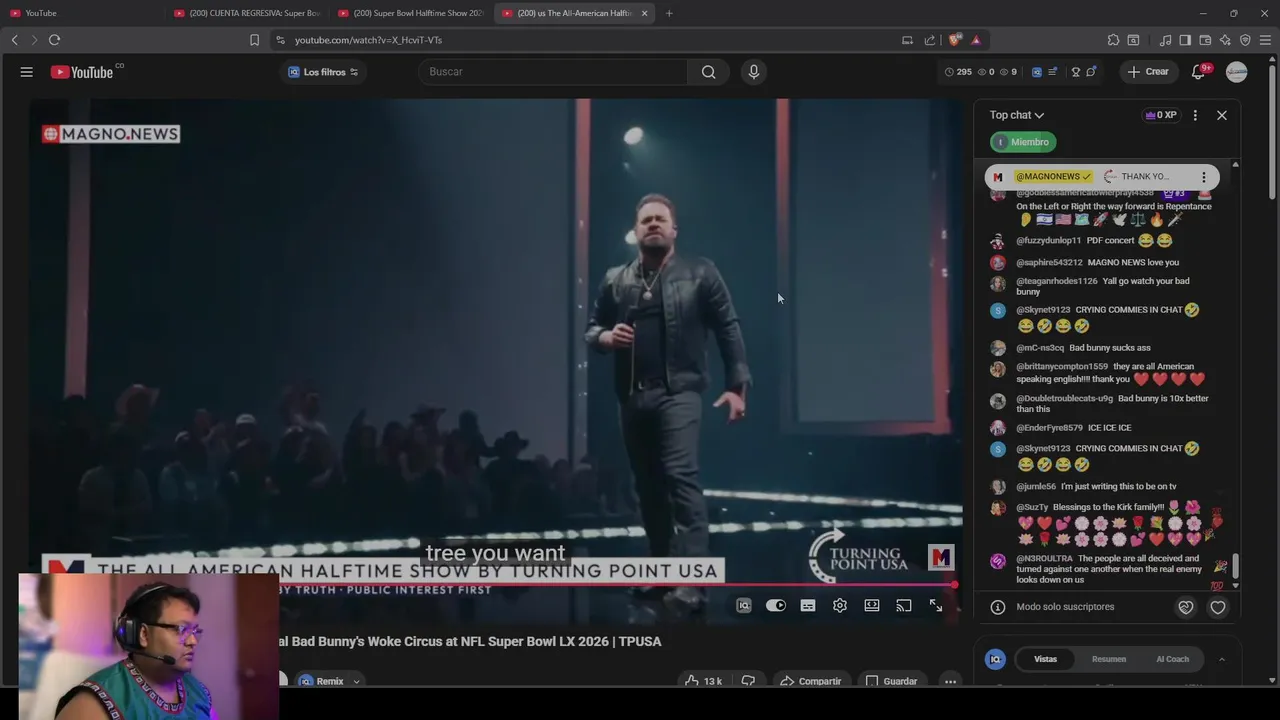Open Brave Rewards triangle icon
Viewport: 1280px width, 720px height.
pyautogui.click(x=976, y=40)
